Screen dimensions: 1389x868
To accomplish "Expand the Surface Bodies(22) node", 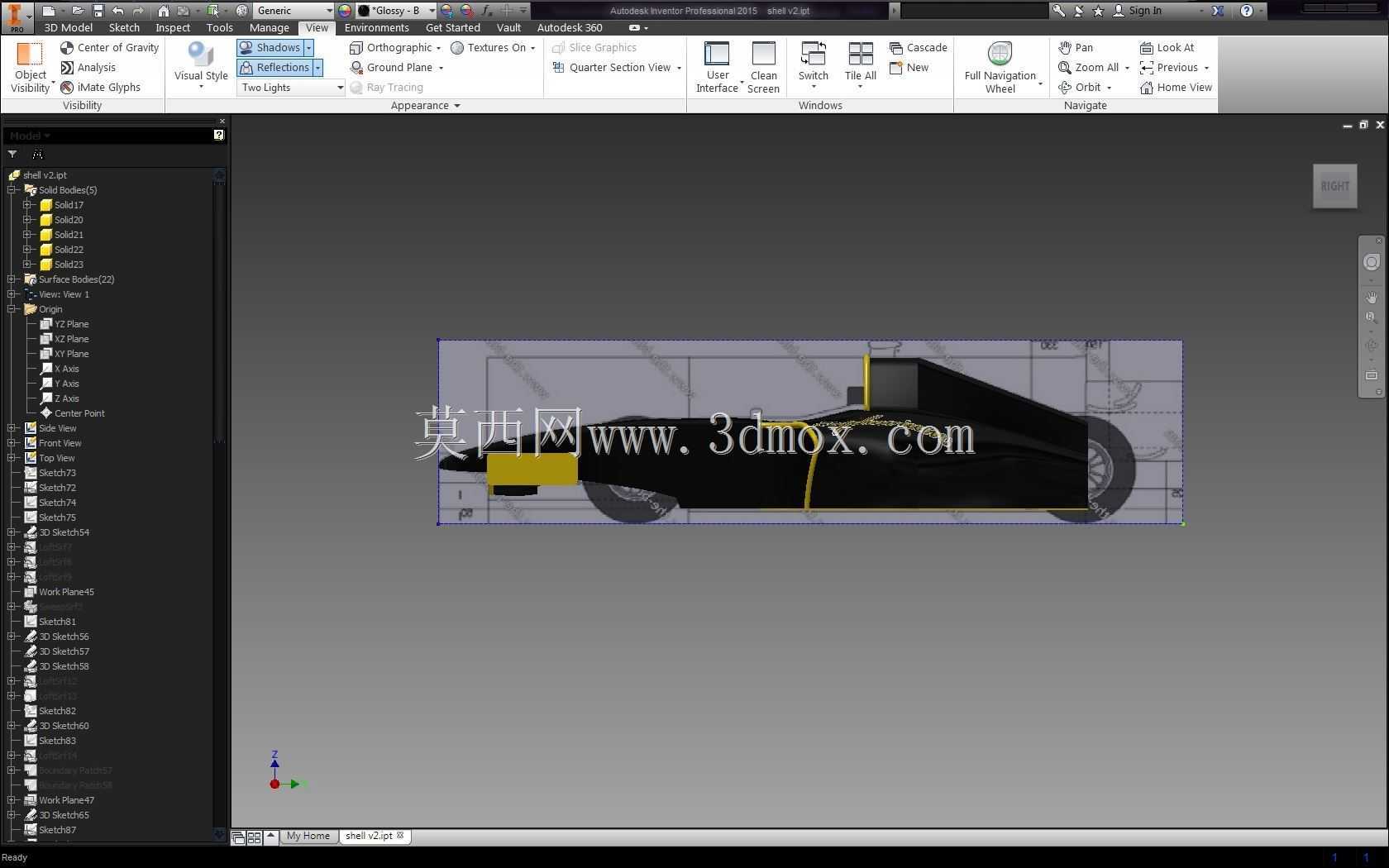I will 12,279.
